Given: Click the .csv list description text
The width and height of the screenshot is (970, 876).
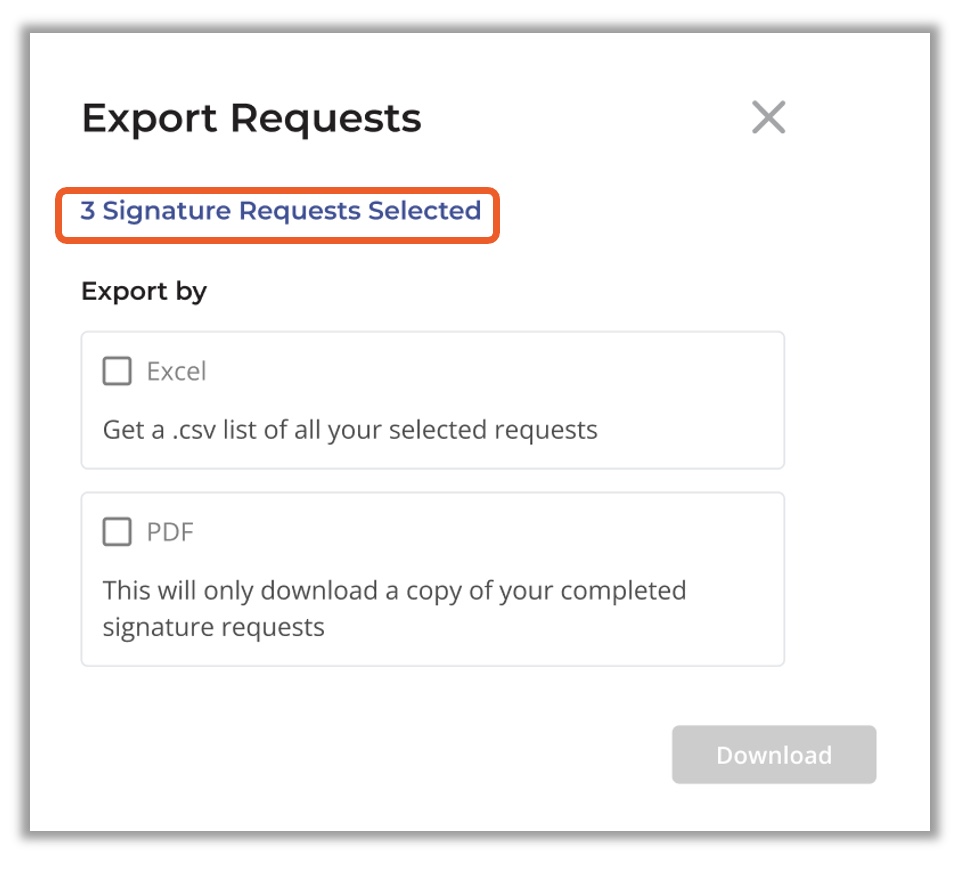Looking at the screenshot, I should [350, 430].
